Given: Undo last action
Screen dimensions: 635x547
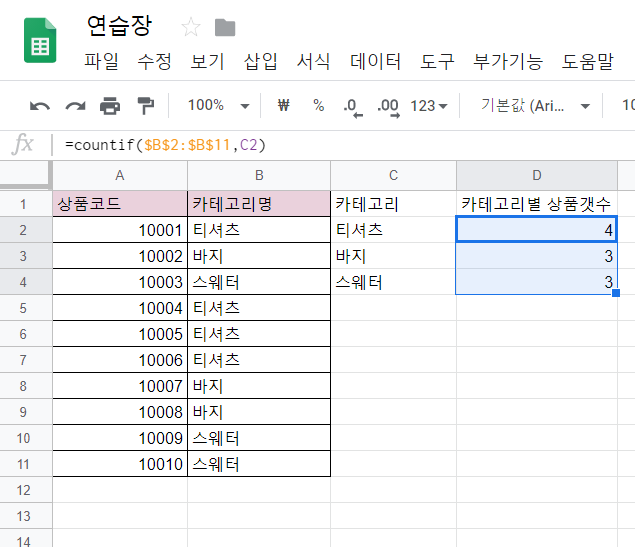Looking at the screenshot, I should coord(40,106).
